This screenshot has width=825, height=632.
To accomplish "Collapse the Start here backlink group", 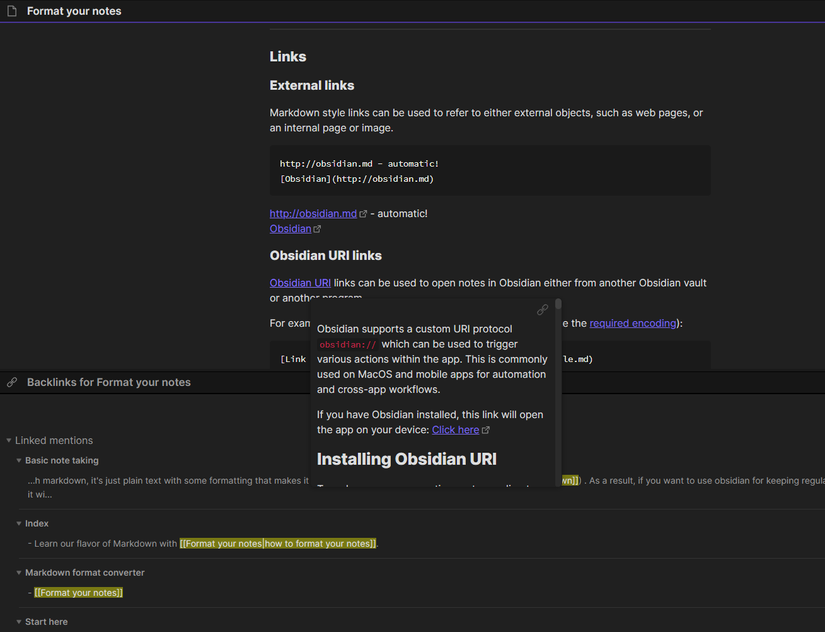I will (x=19, y=622).
